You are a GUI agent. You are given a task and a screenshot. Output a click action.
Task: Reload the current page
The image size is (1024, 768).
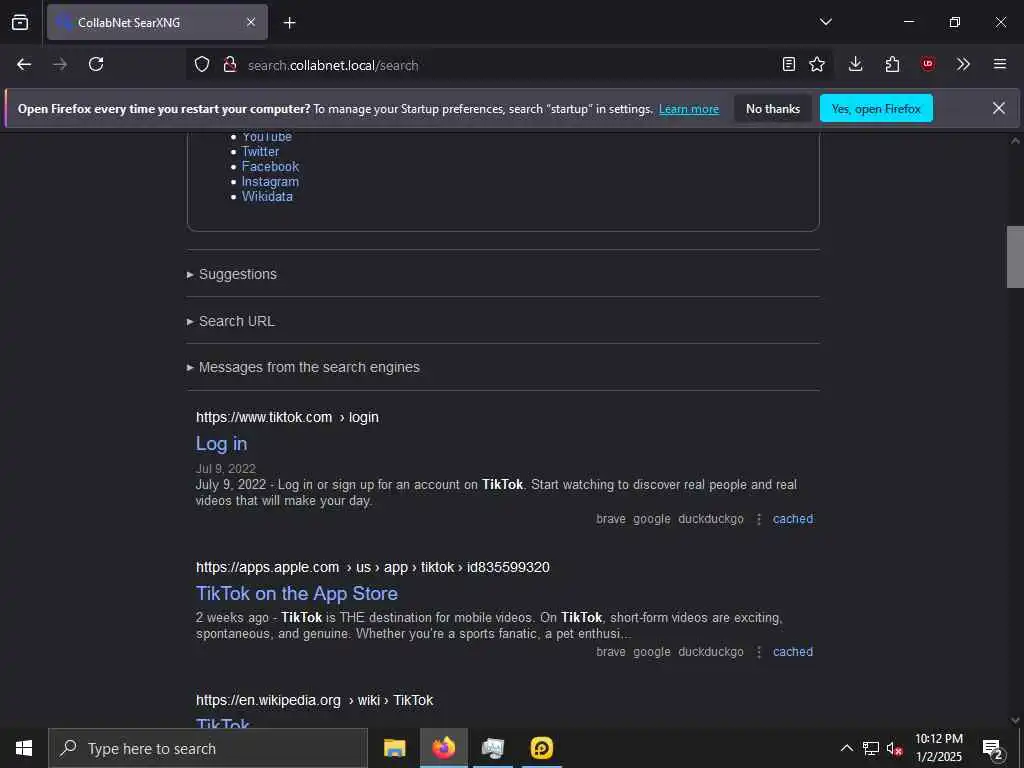[x=96, y=64]
